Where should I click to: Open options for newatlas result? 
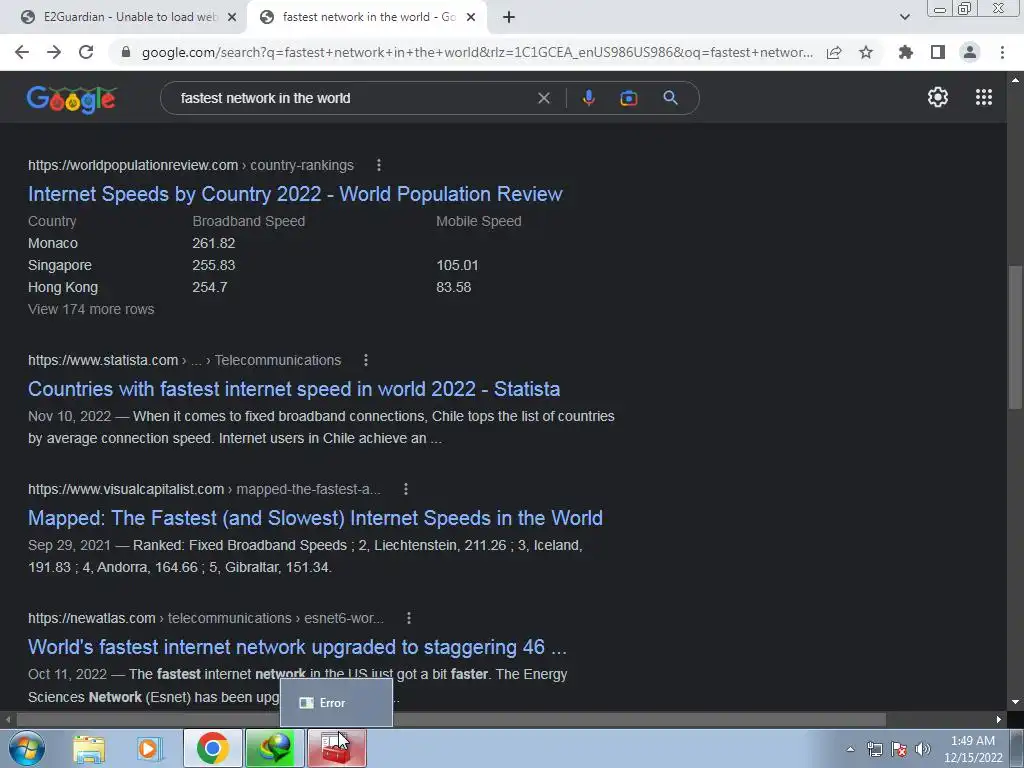click(x=409, y=618)
